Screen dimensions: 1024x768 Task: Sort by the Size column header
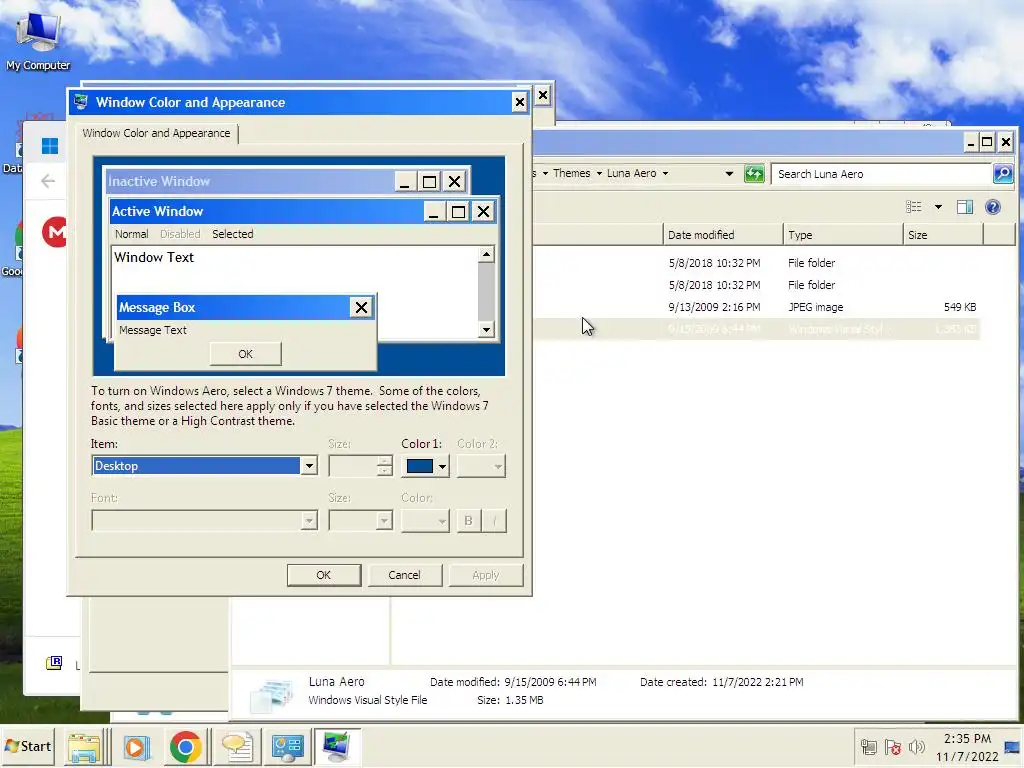point(942,234)
